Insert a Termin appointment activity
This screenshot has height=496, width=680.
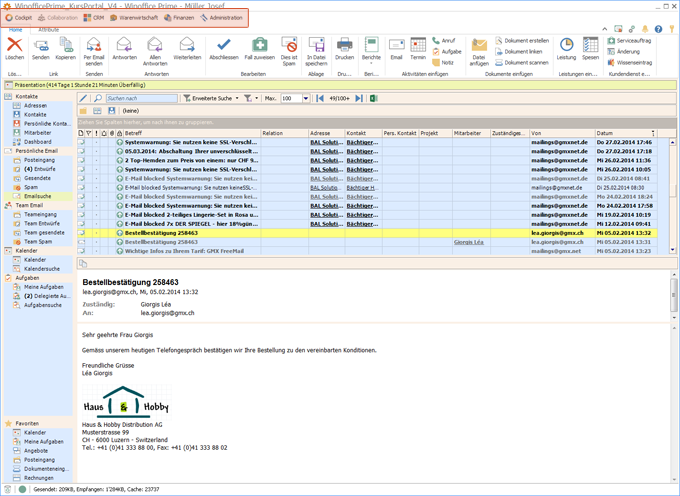(418, 49)
